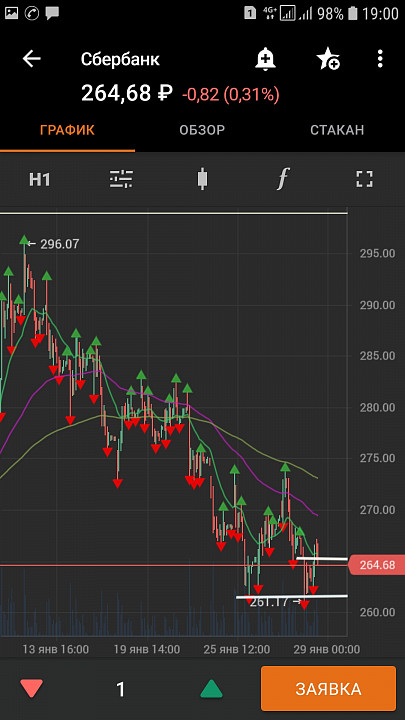Tap the 260.00 price axis label
The width and height of the screenshot is (405, 720).
377,612
